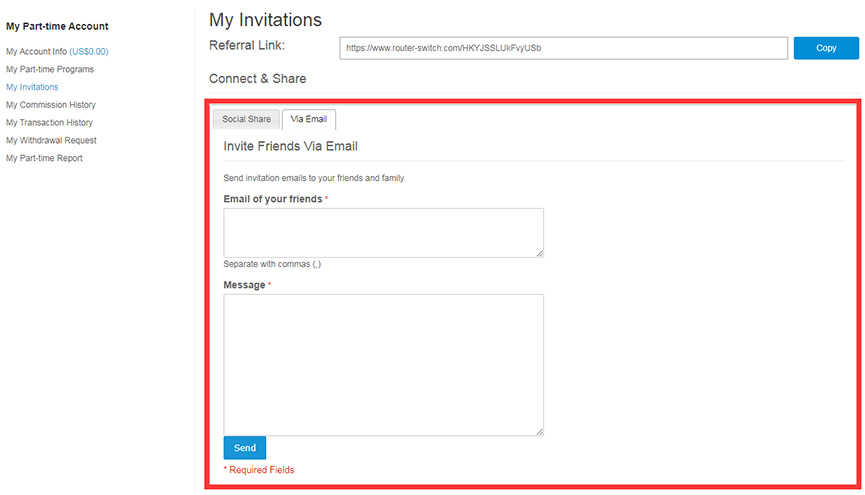Click the 'Email of your friends' label

pyautogui.click(x=273, y=199)
